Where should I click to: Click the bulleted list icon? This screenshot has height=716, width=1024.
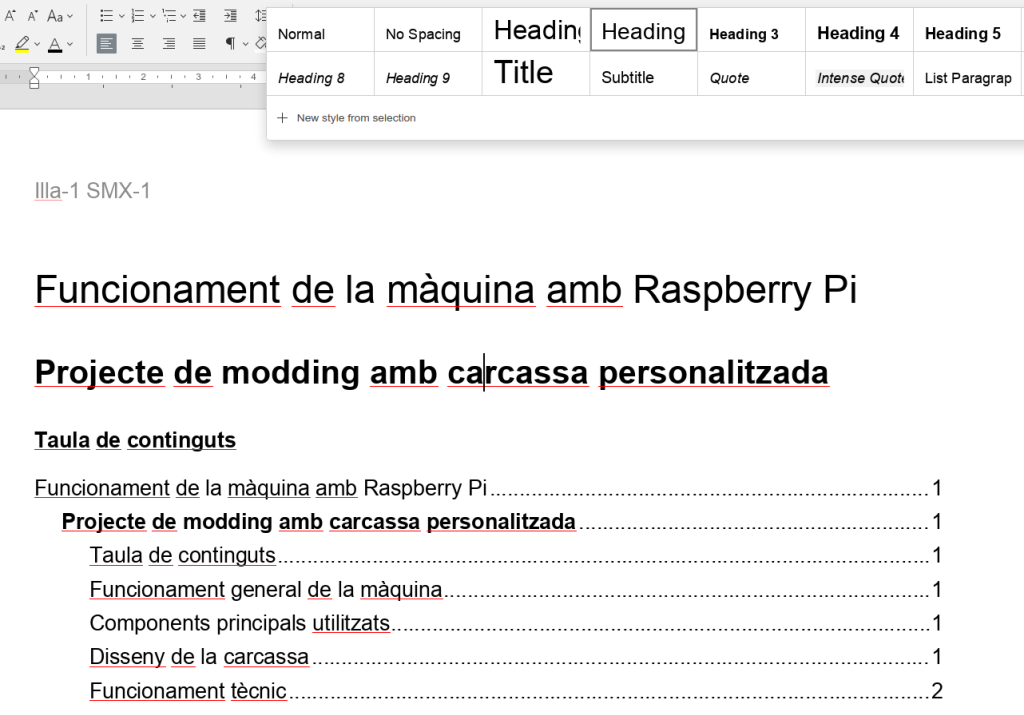pyautogui.click(x=106, y=16)
